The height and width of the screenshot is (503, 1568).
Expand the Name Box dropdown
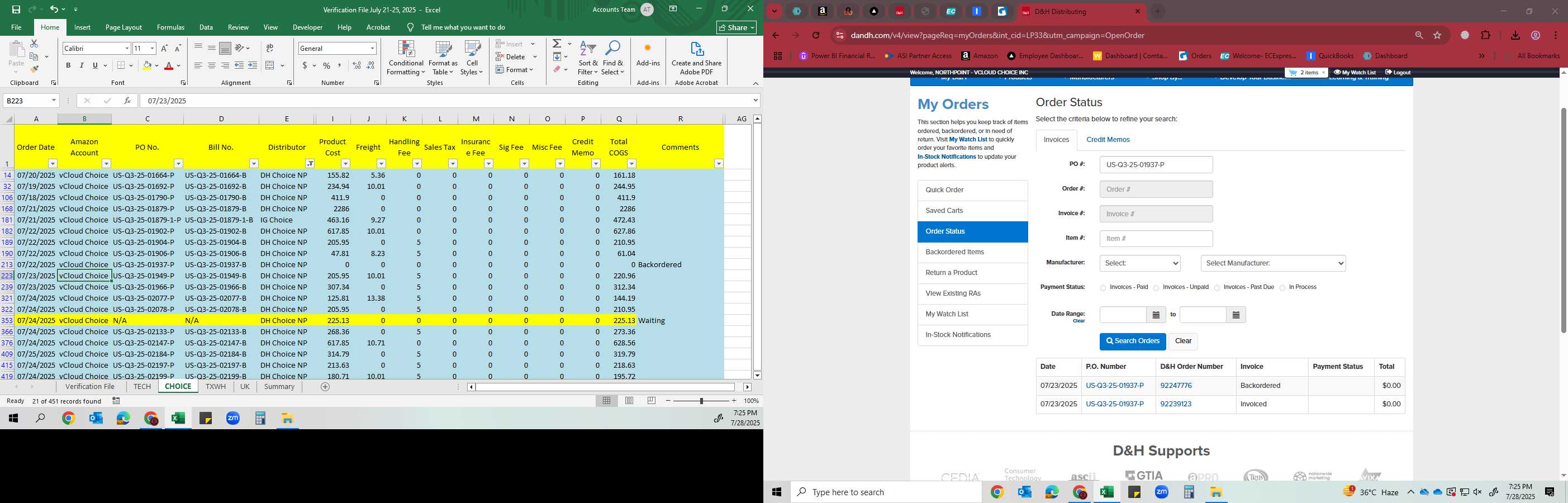pyautogui.click(x=54, y=101)
